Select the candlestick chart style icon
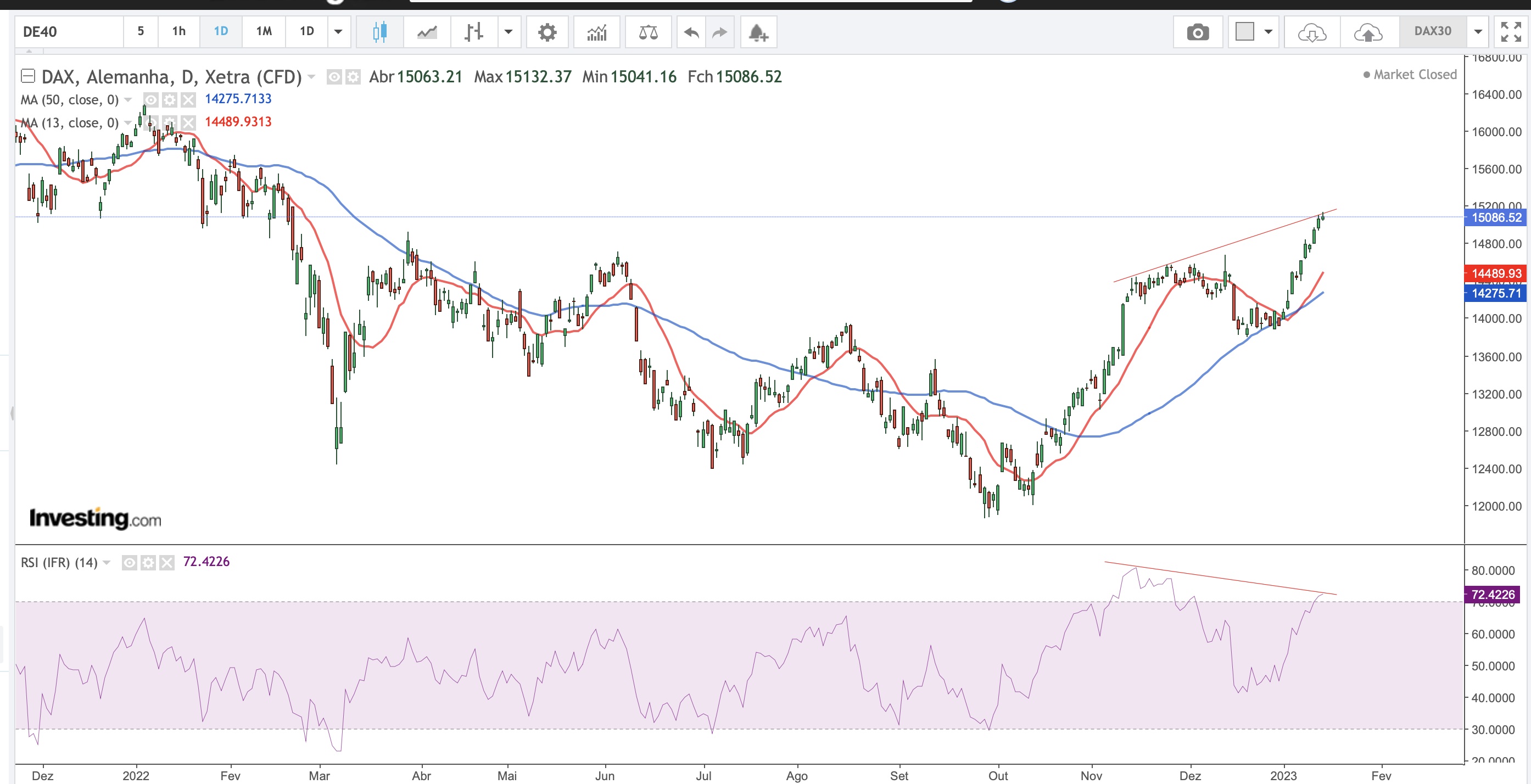Screen dimensions: 1531x784 point(380,32)
